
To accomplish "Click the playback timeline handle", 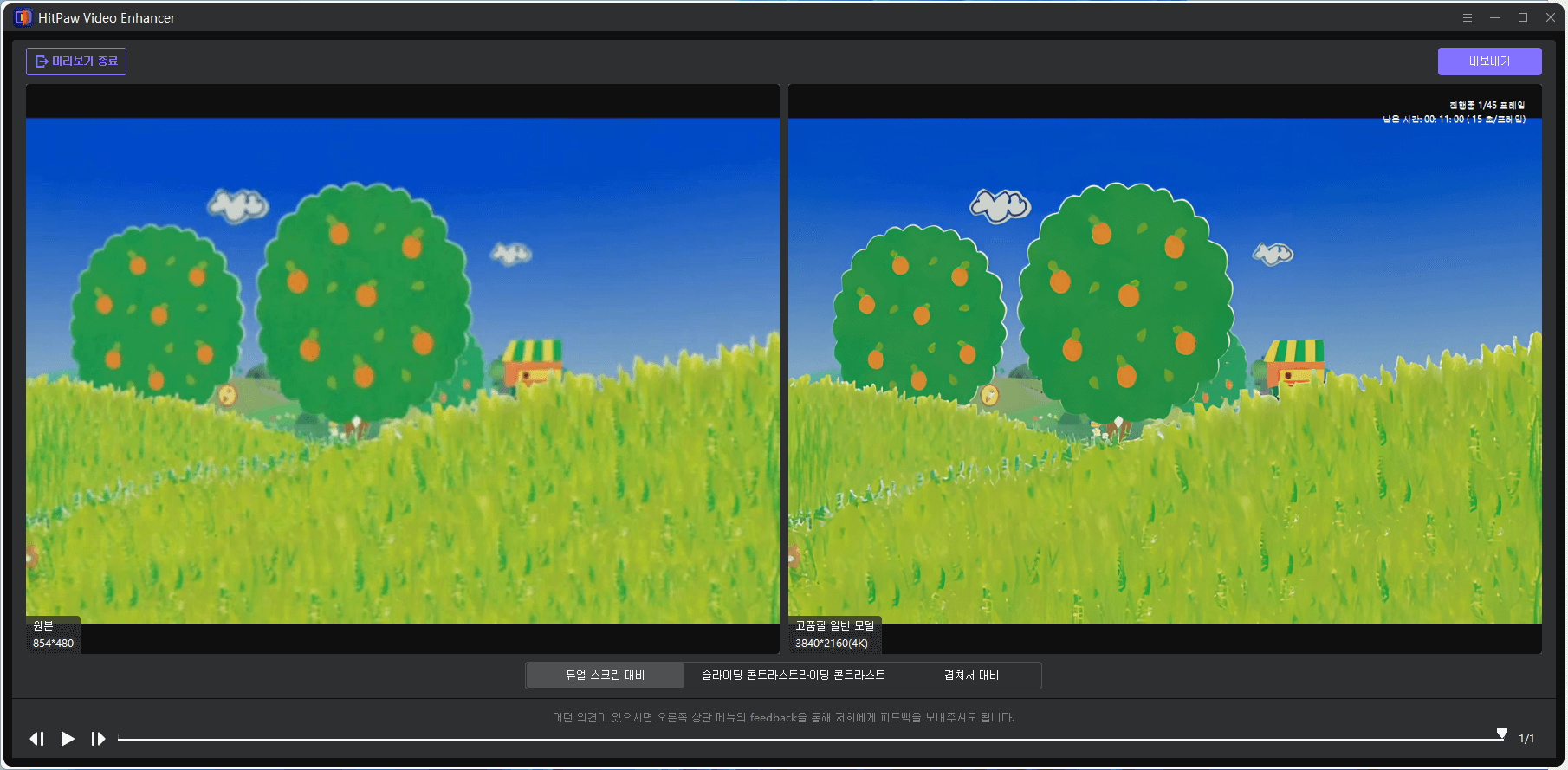I will point(1501,734).
